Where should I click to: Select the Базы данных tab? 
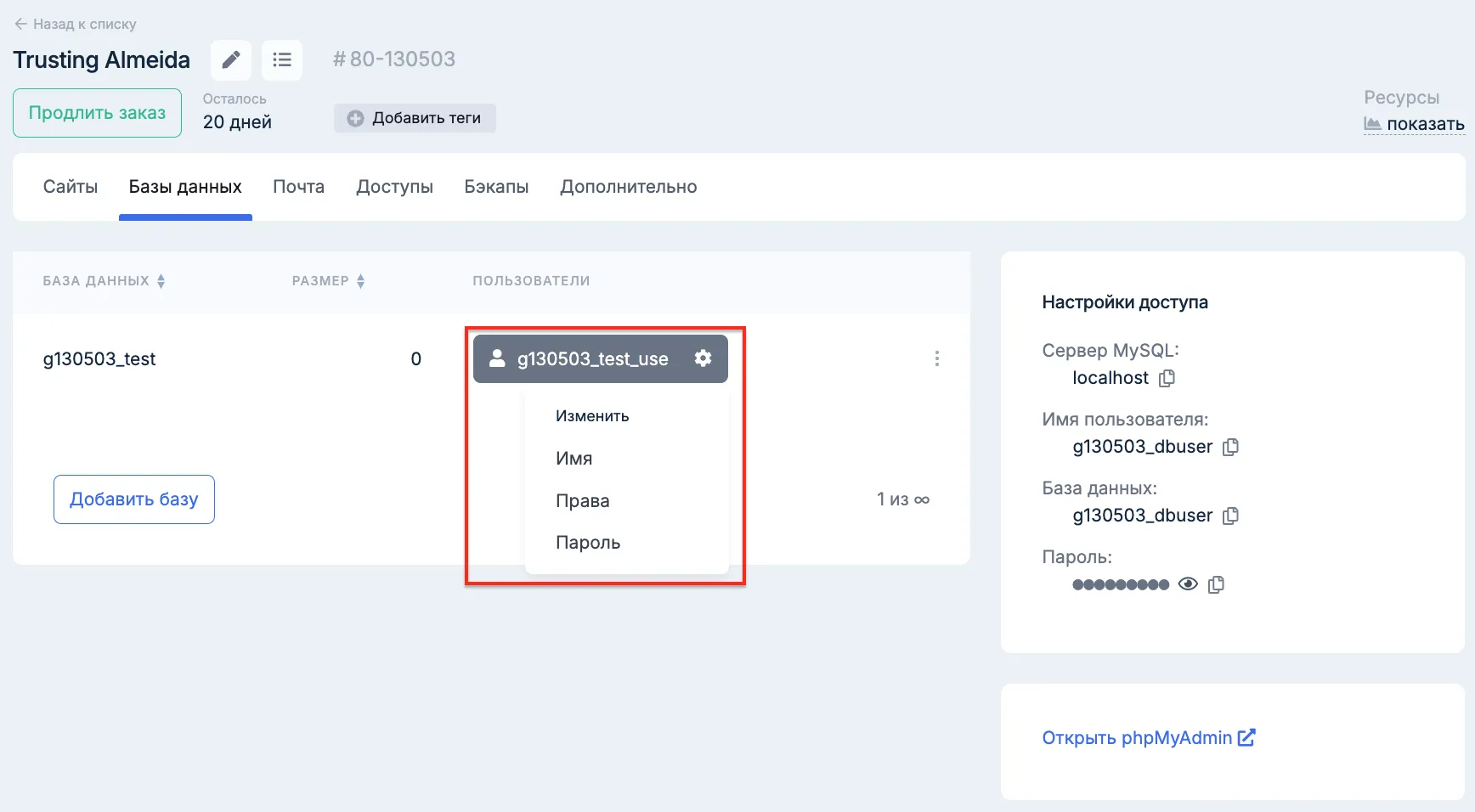tap(185, 187)
